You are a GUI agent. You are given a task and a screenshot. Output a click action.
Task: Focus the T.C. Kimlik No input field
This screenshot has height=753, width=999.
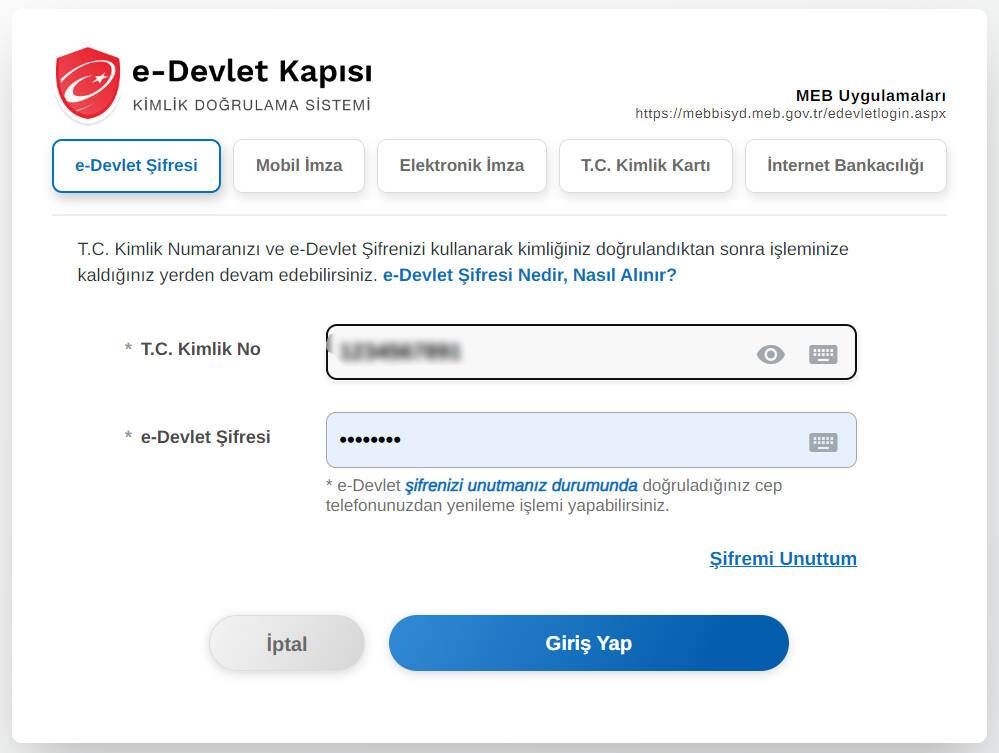540,353
